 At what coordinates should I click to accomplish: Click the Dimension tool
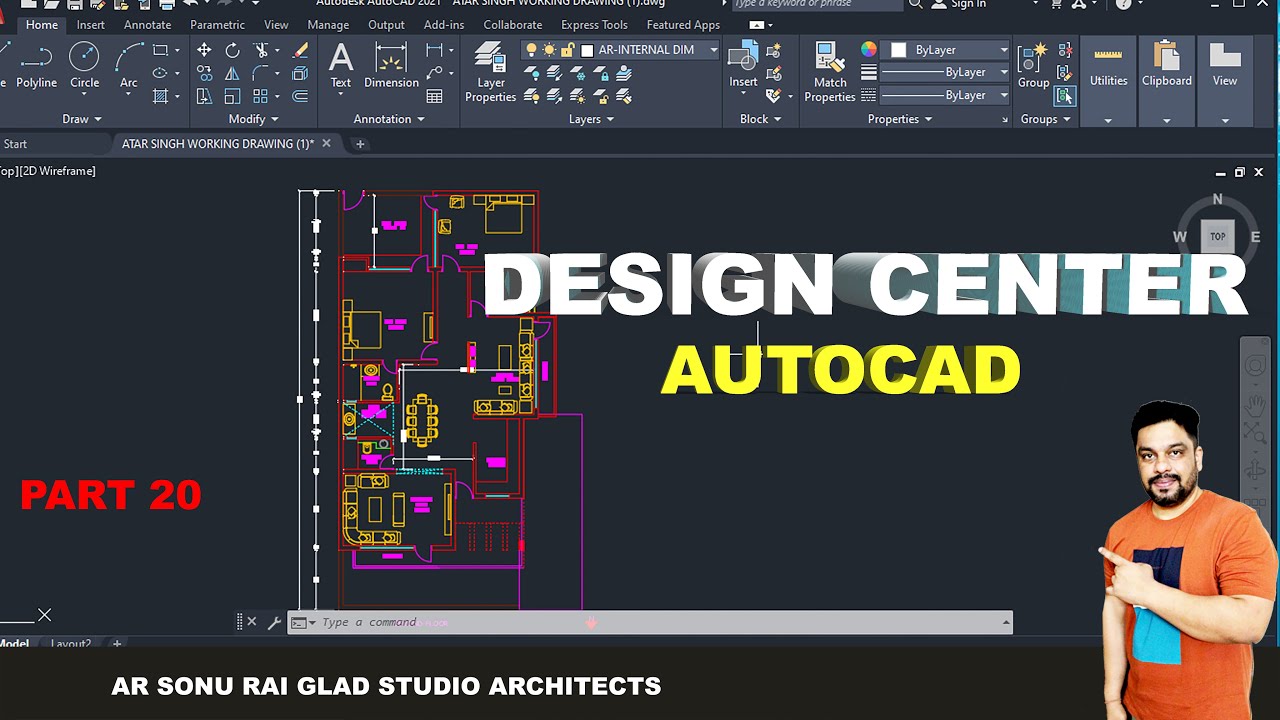pos(391,66)
